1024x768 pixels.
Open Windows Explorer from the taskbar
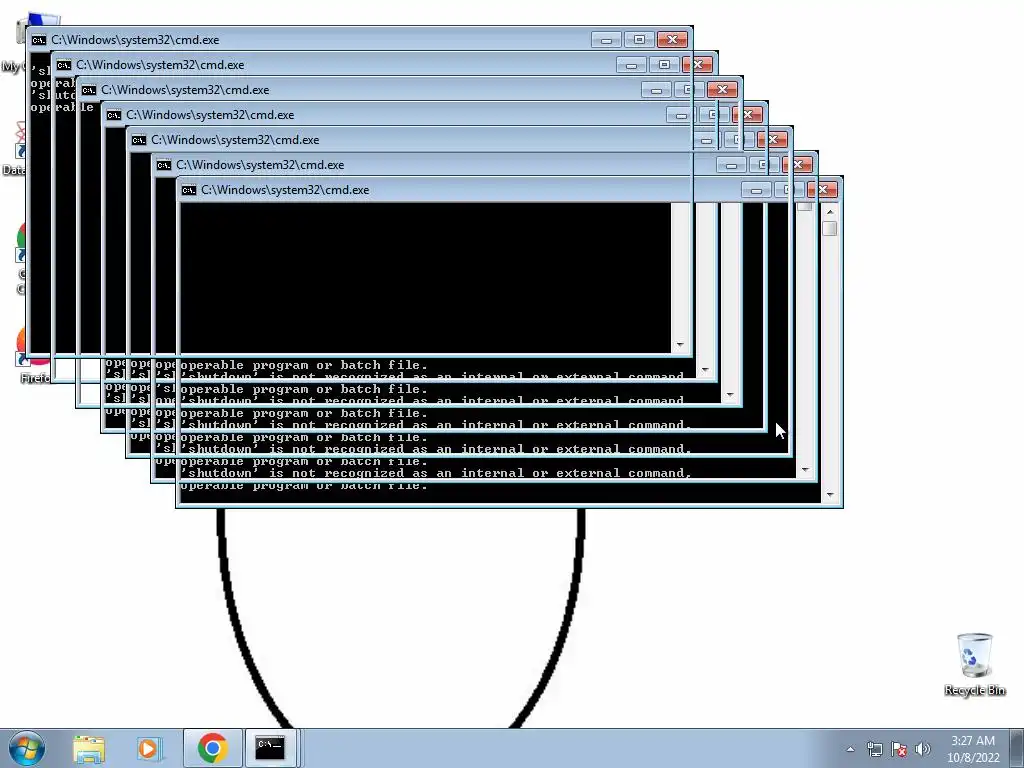[89, 748]
